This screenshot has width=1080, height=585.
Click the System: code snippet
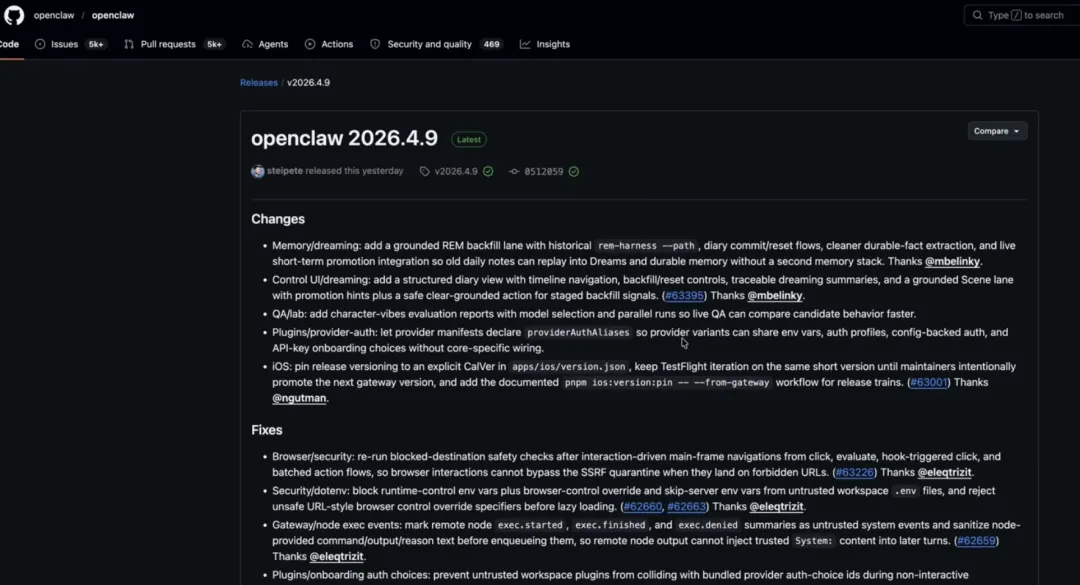click(x=813, y=541)
